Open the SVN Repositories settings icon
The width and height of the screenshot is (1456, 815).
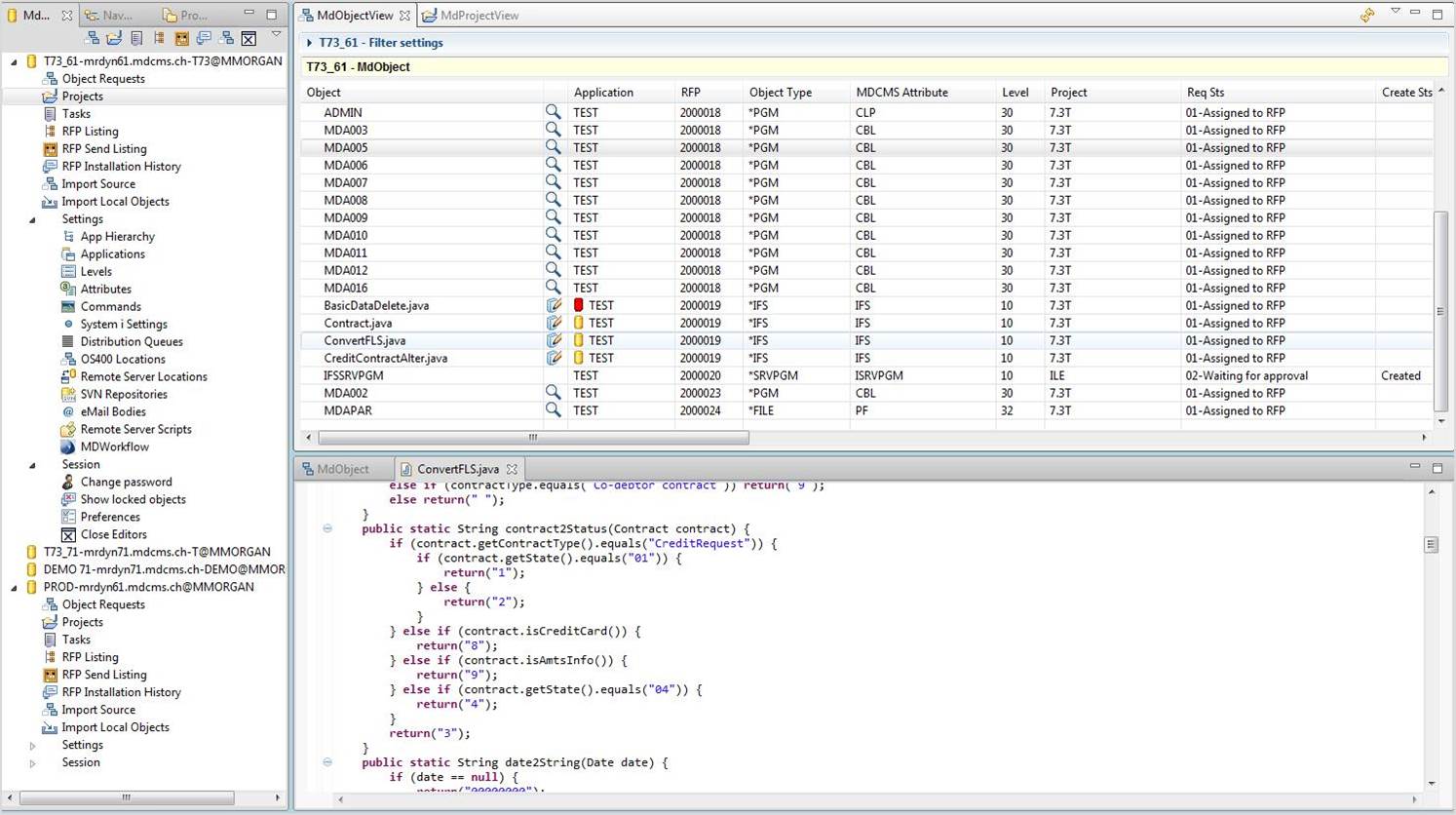pos(67,394)
